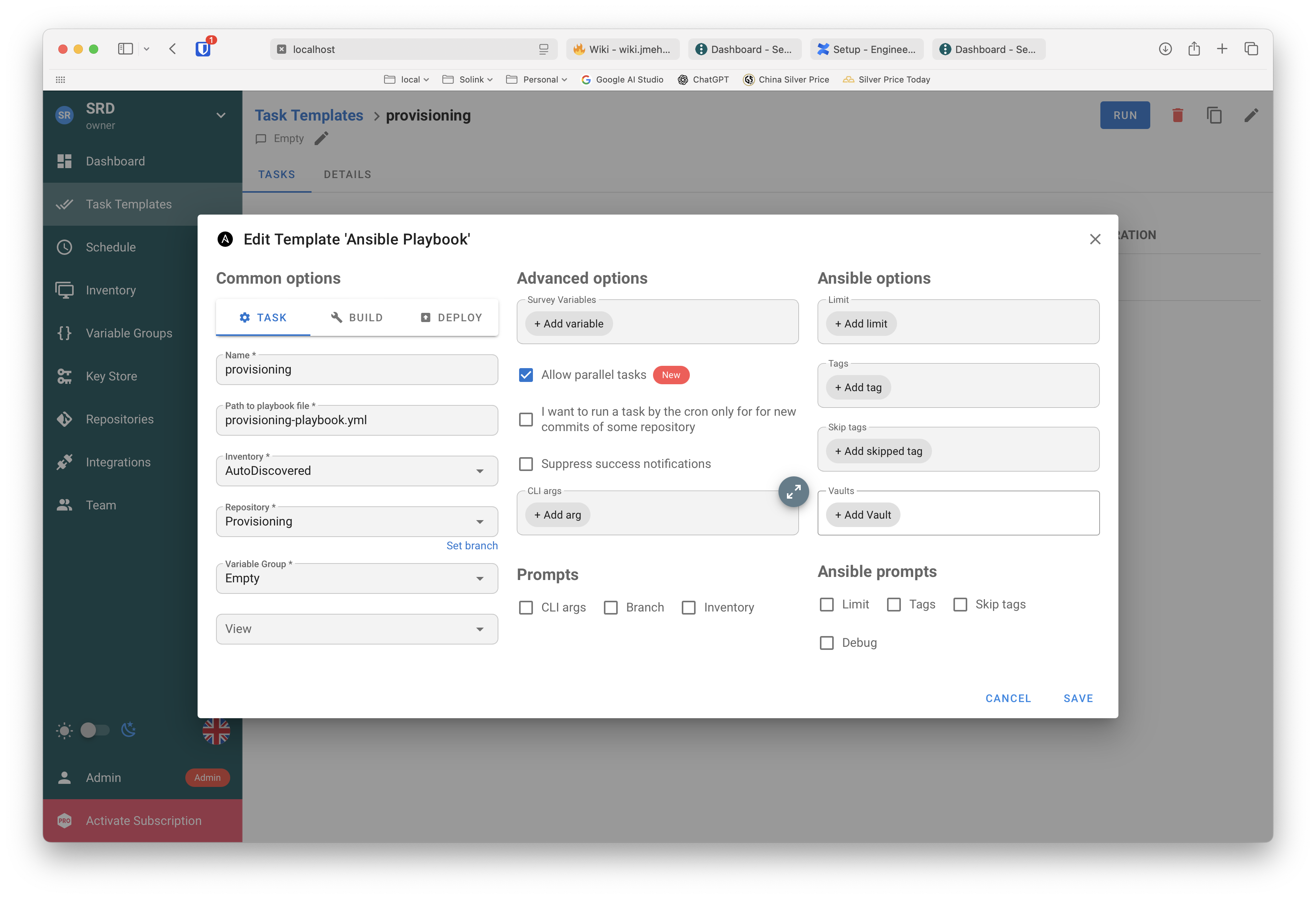Screen dimensions: 1316x899
Task: Click the copy template icon
Action: (x=1214, y=116)
